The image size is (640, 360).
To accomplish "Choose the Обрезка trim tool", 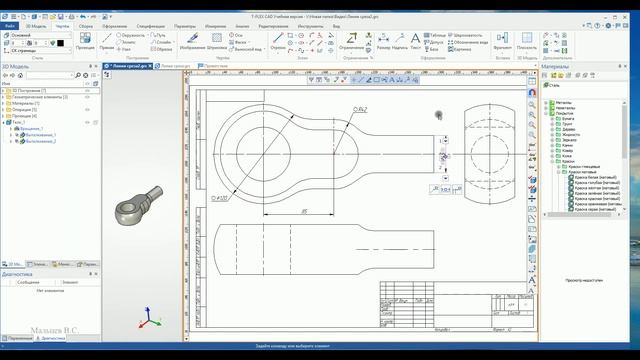I will [x=162, y=49].
